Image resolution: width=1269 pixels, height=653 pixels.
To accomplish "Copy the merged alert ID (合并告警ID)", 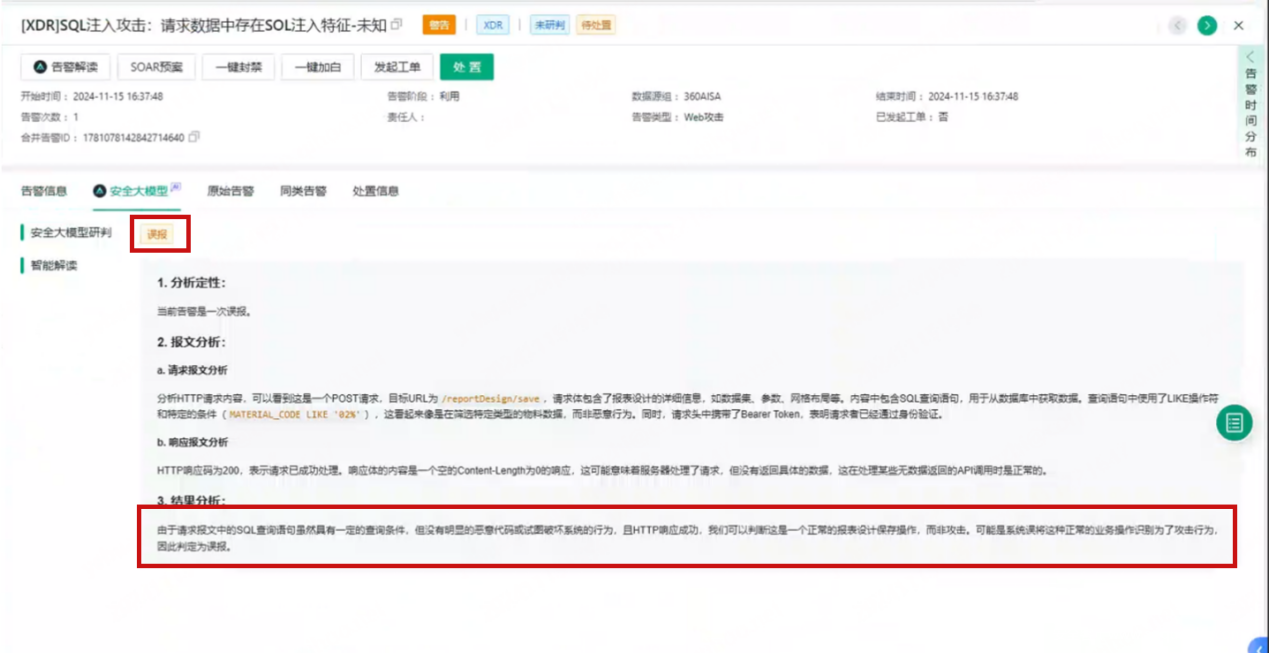I will click(x=194, y=137).
